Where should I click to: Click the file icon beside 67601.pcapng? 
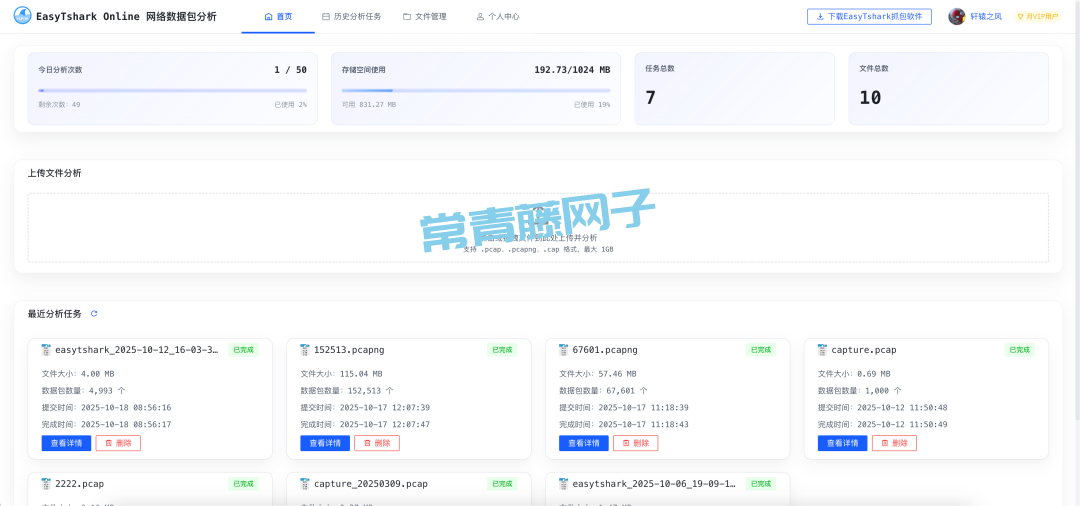click(x=564, y=350)
